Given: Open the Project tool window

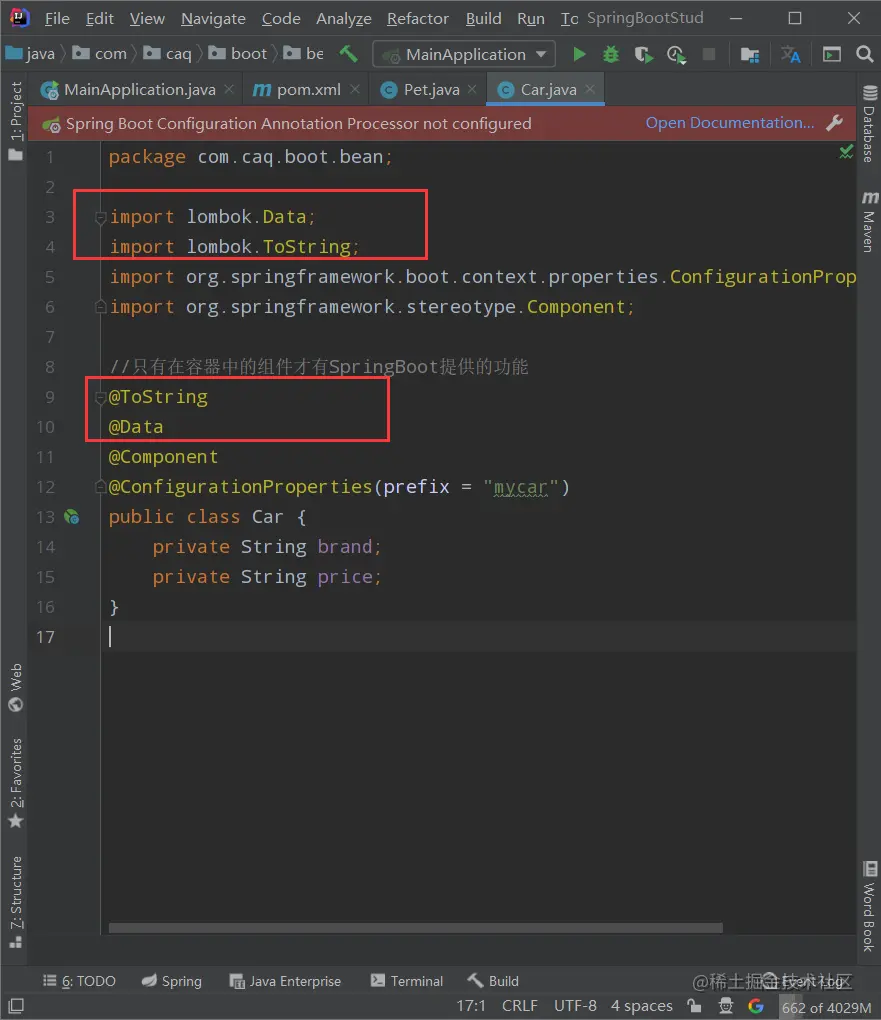Looking at the screenshot, I should tap(16, 122).
